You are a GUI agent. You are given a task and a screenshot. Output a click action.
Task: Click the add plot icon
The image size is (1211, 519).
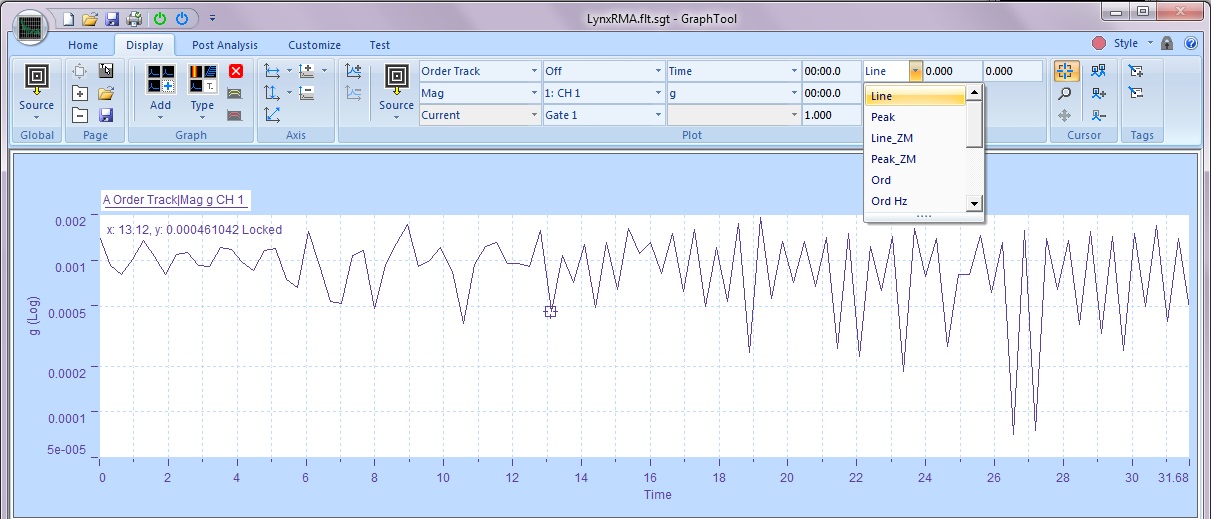point(353,71)
